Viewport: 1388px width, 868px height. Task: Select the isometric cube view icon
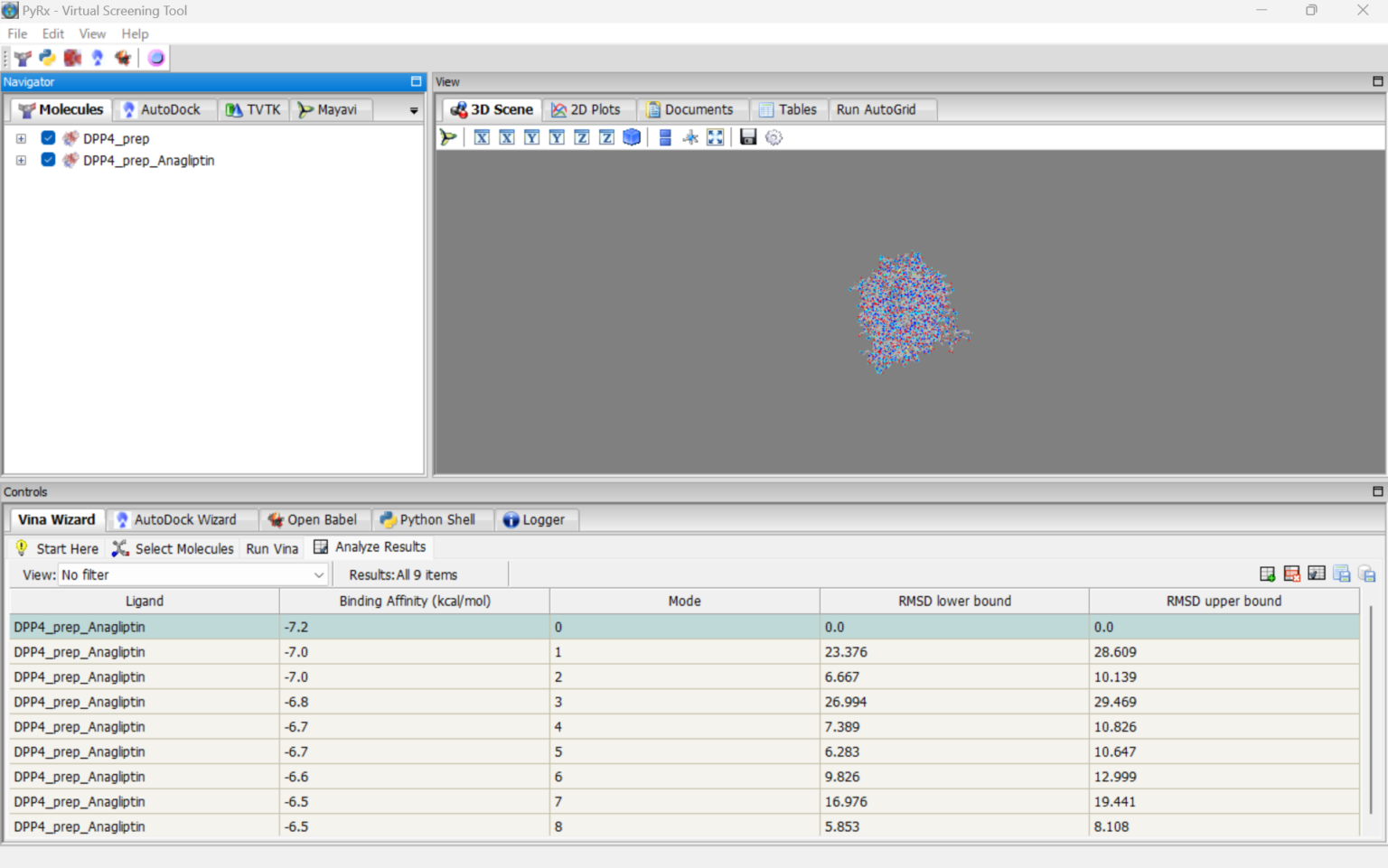coord(632,137)
